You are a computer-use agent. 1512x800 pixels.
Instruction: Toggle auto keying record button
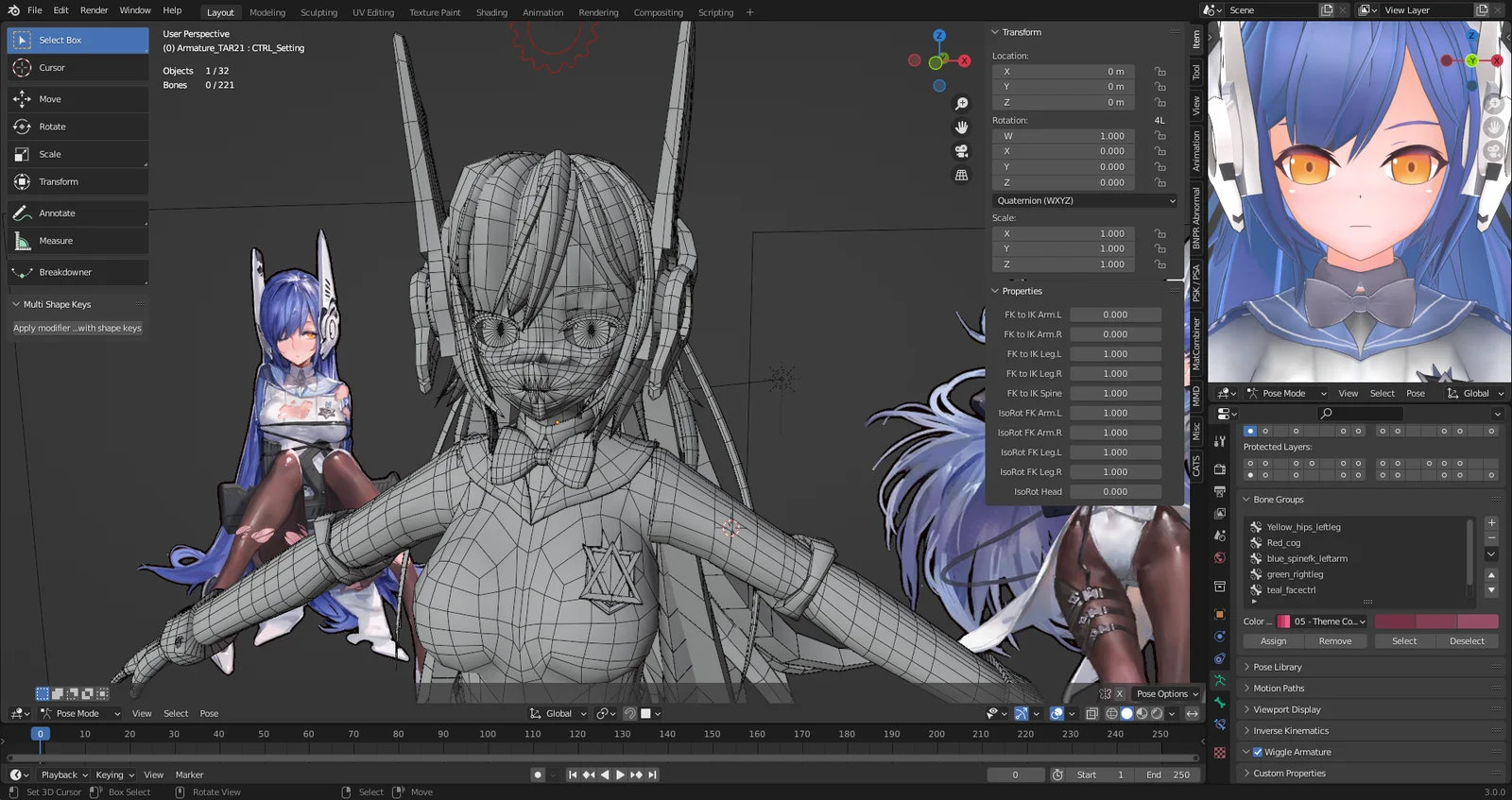(538, 774)
